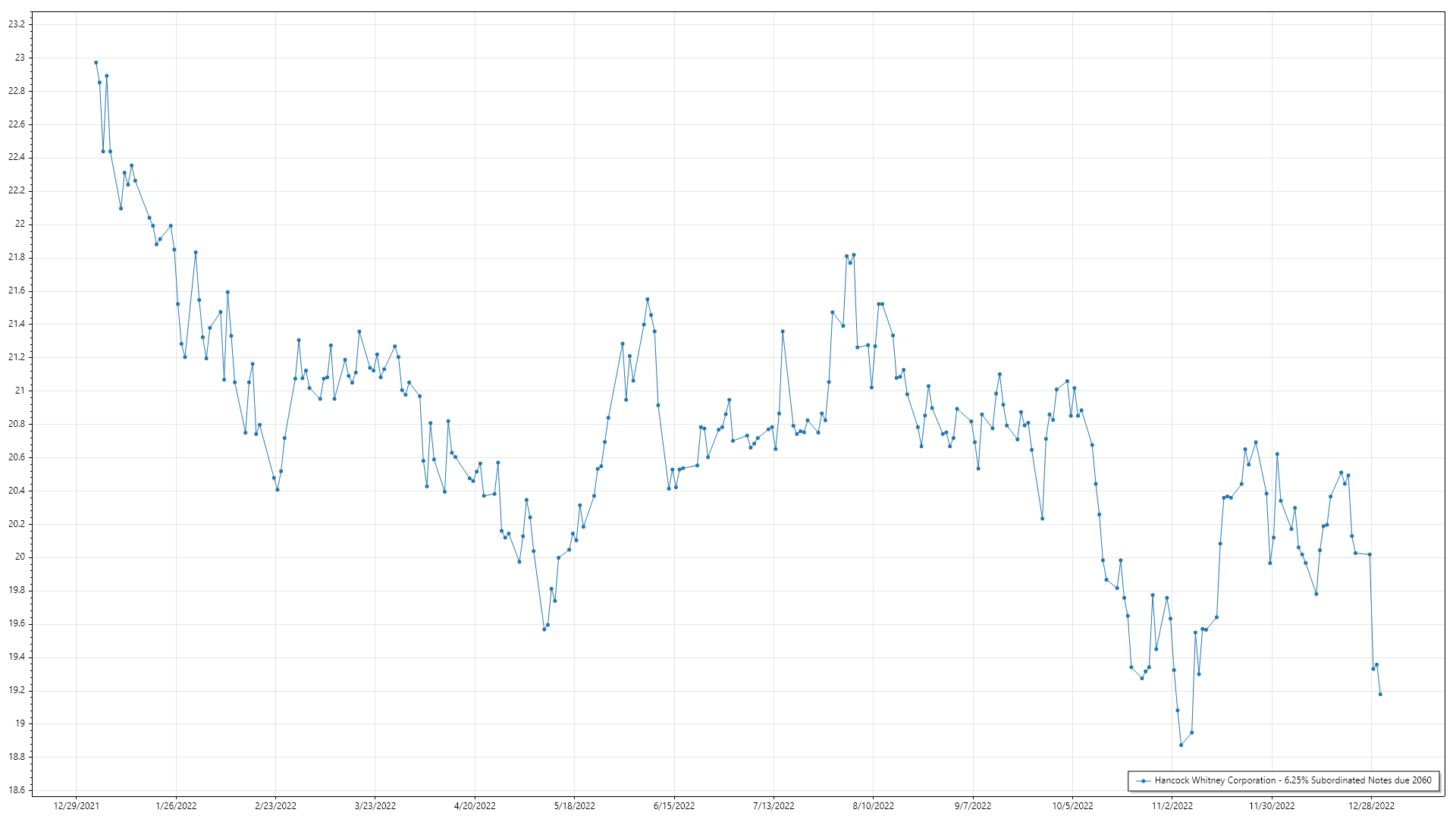Select the 5/18/2022 x-axis date label
Image resolution: width=1456 pixels, height=819 pixels.
[x=574, y=806]
